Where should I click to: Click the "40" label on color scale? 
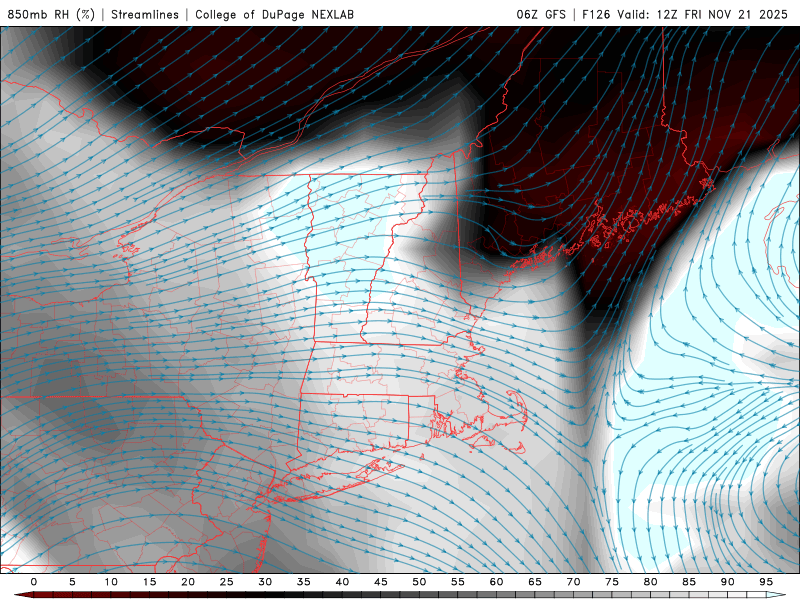pos(342,582)
